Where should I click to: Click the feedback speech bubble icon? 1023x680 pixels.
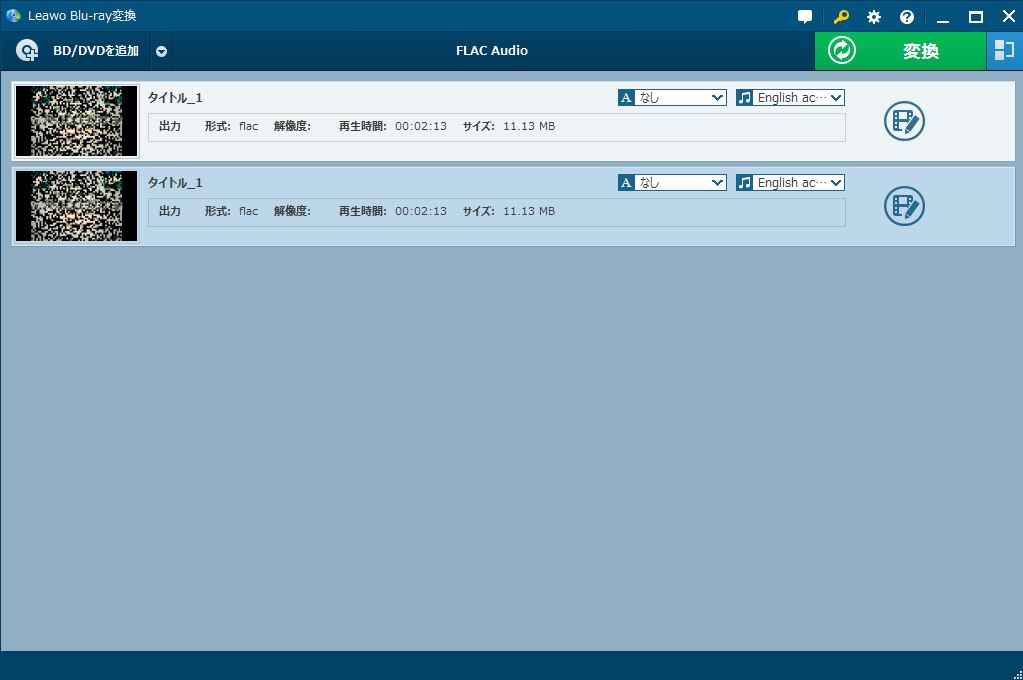806,16
